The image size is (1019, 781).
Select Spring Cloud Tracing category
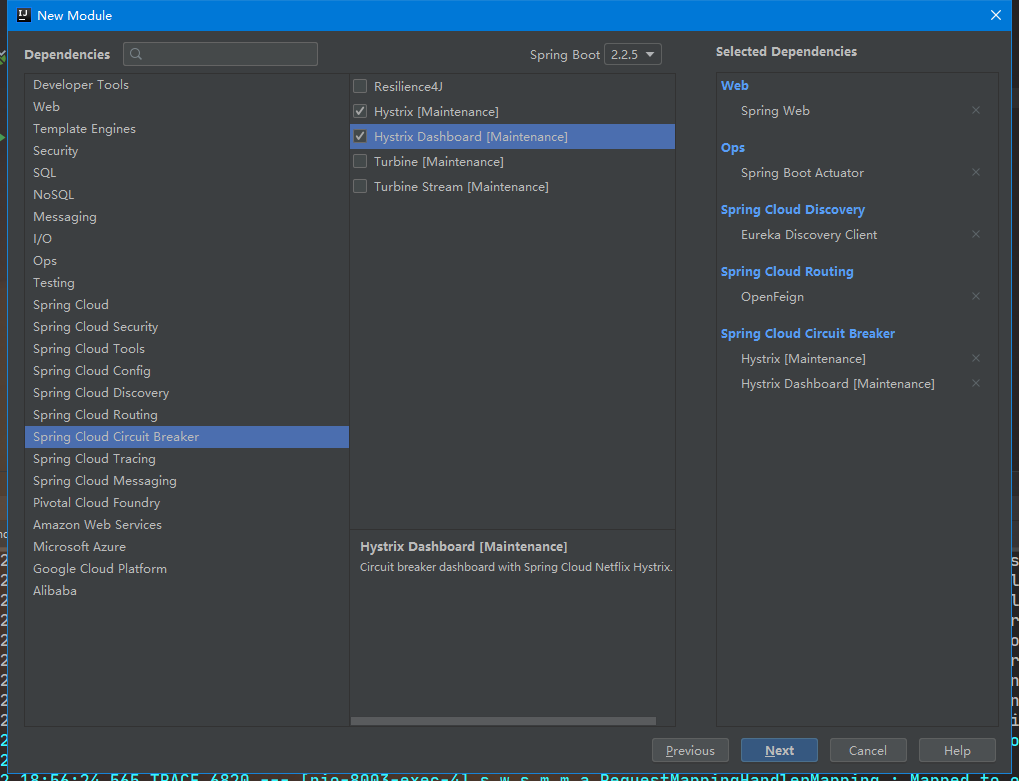[x=187, y=459]
